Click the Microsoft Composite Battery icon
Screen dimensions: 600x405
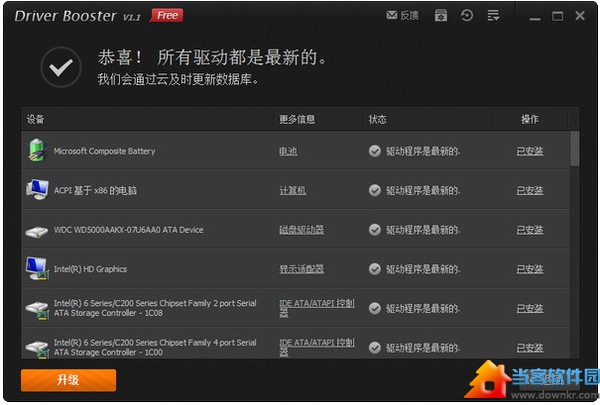[x=37, y=150]
